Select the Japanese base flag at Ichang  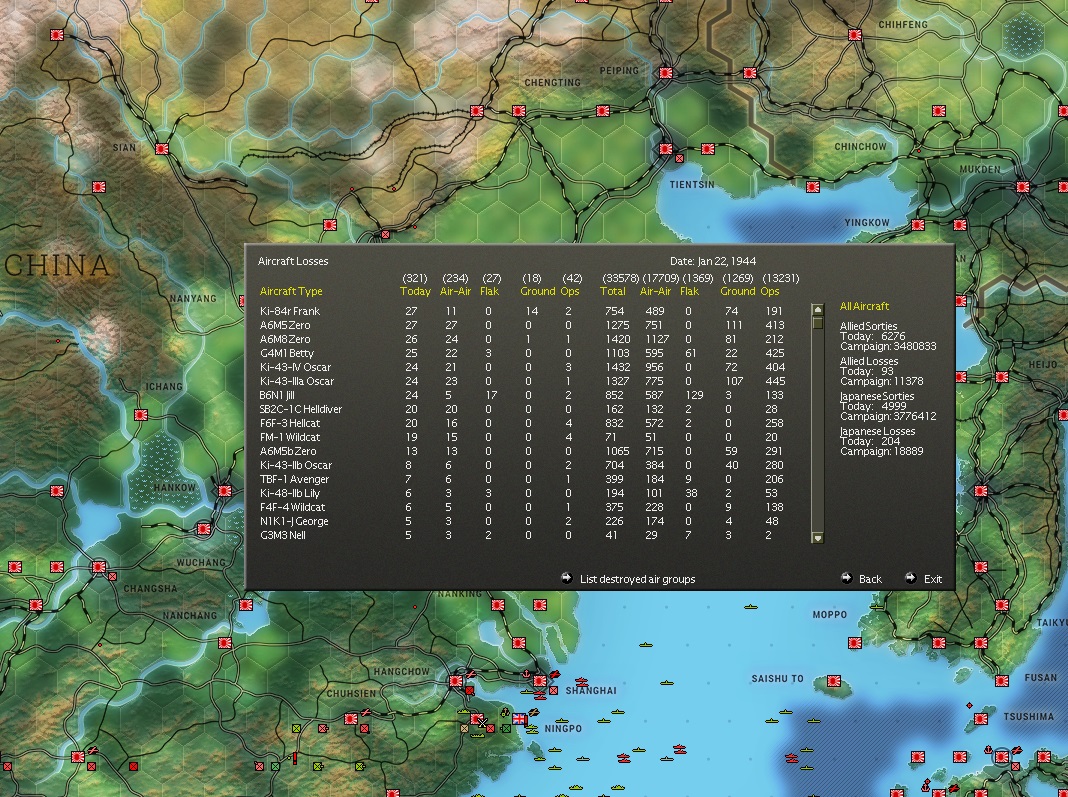(140, 414)
